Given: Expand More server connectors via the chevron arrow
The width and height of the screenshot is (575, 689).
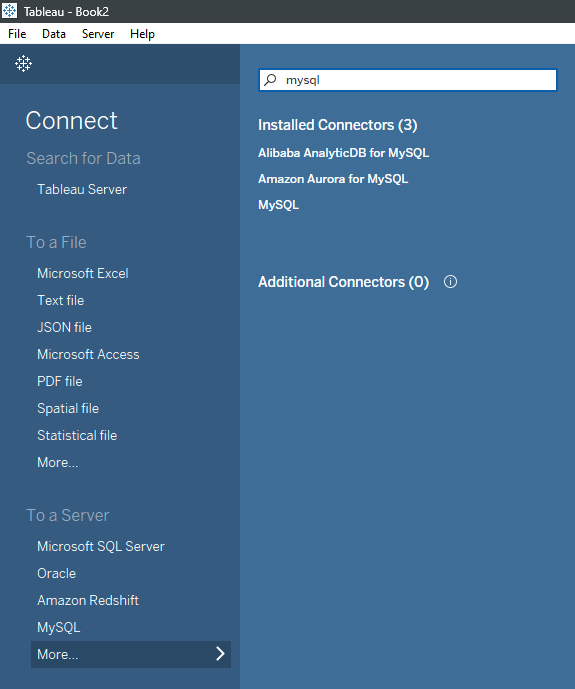Looking at the screenshot, I should point(220,654).
